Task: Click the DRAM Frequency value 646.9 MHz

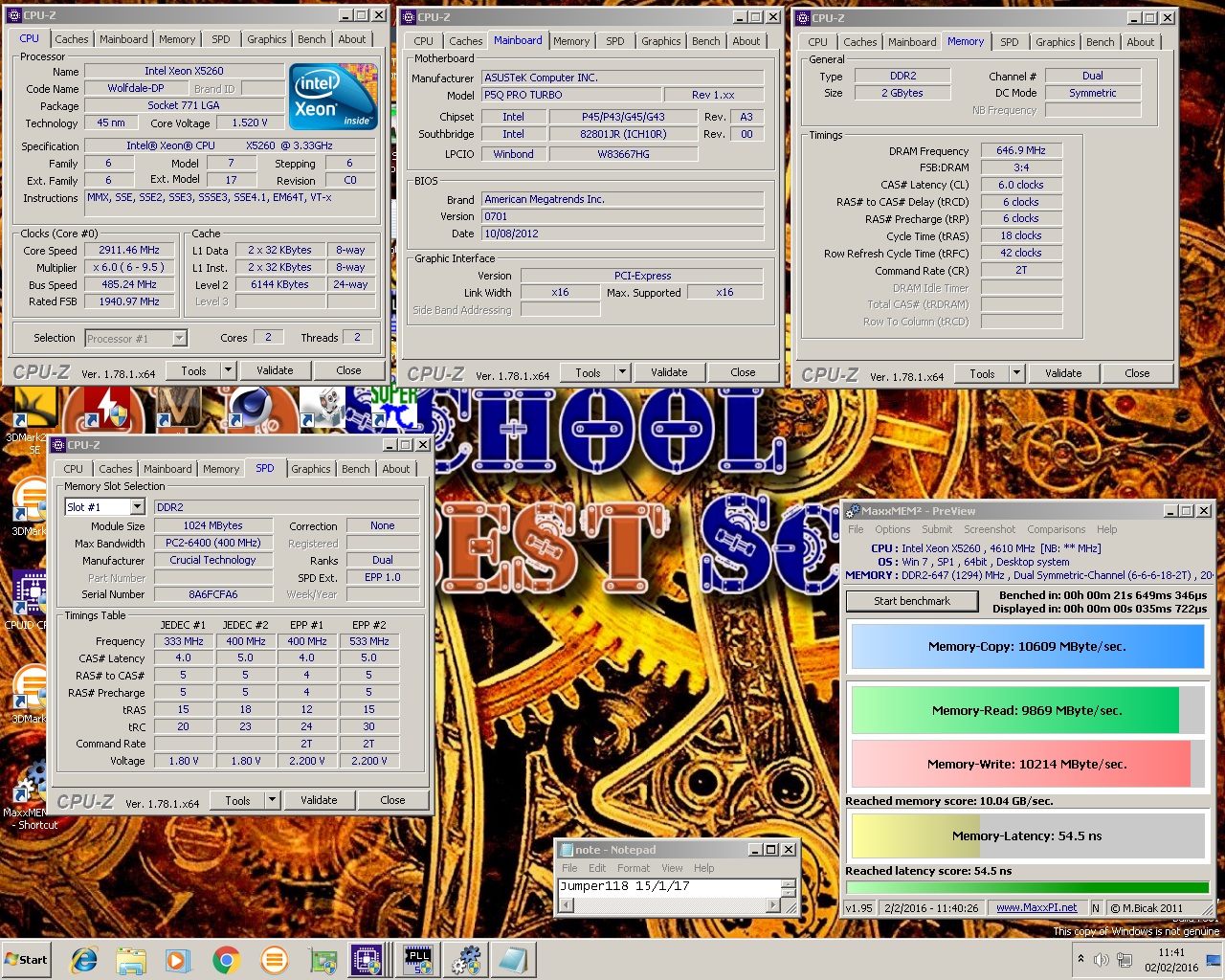Action: pos(1021,150)
